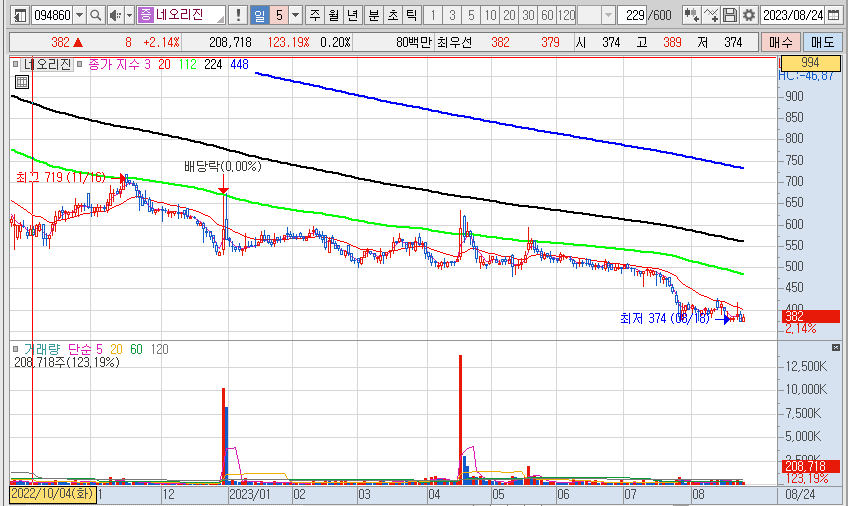The width and height of the screenshot is (848, 506).
Task: Click the 최고 719 (11/16) high label
Action: 61,177
